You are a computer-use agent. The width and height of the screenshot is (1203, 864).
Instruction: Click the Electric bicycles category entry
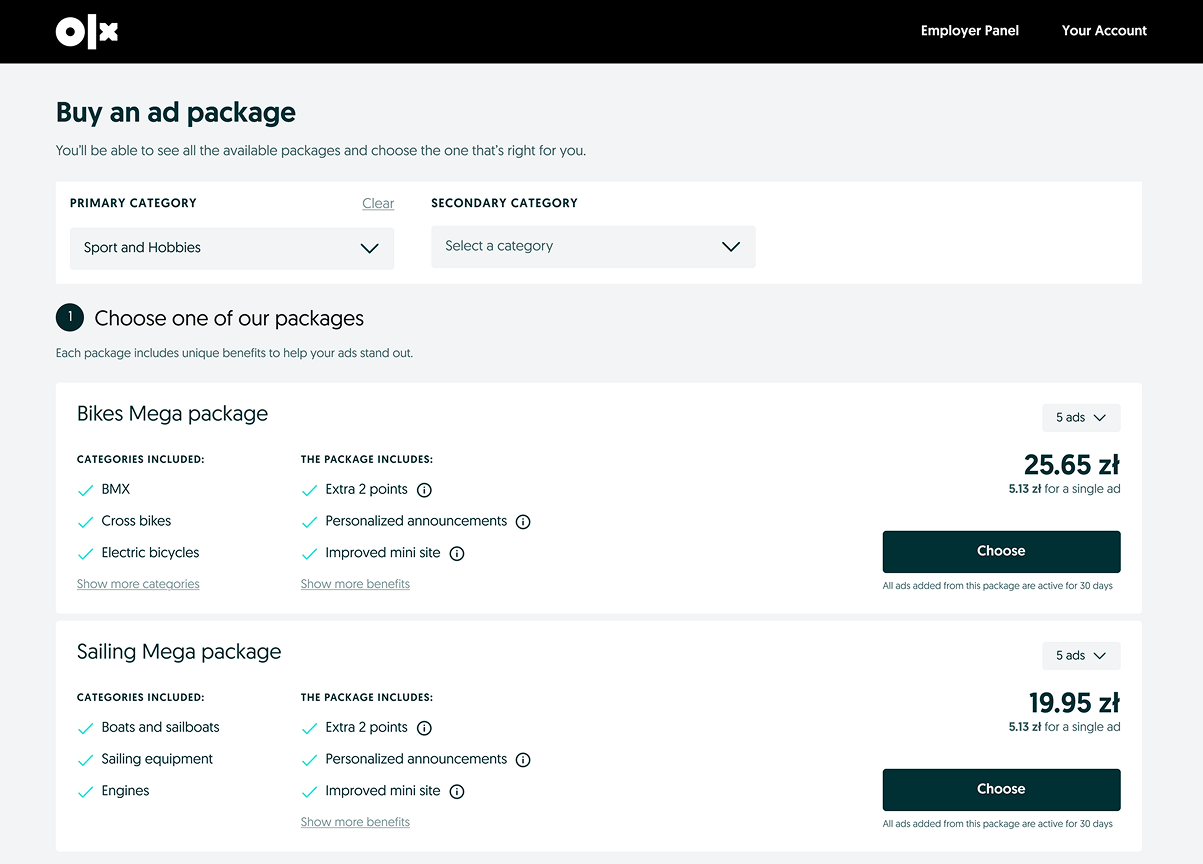pos(150,553)
